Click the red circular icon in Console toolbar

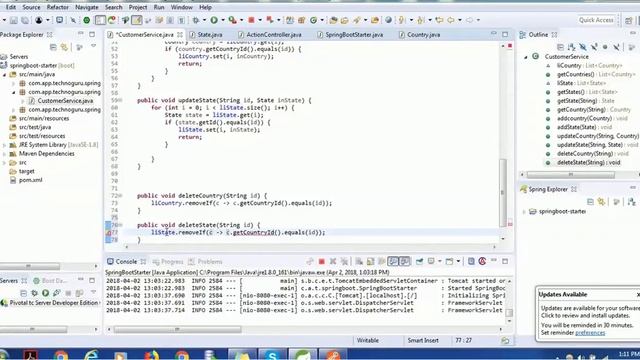(482, 261)
